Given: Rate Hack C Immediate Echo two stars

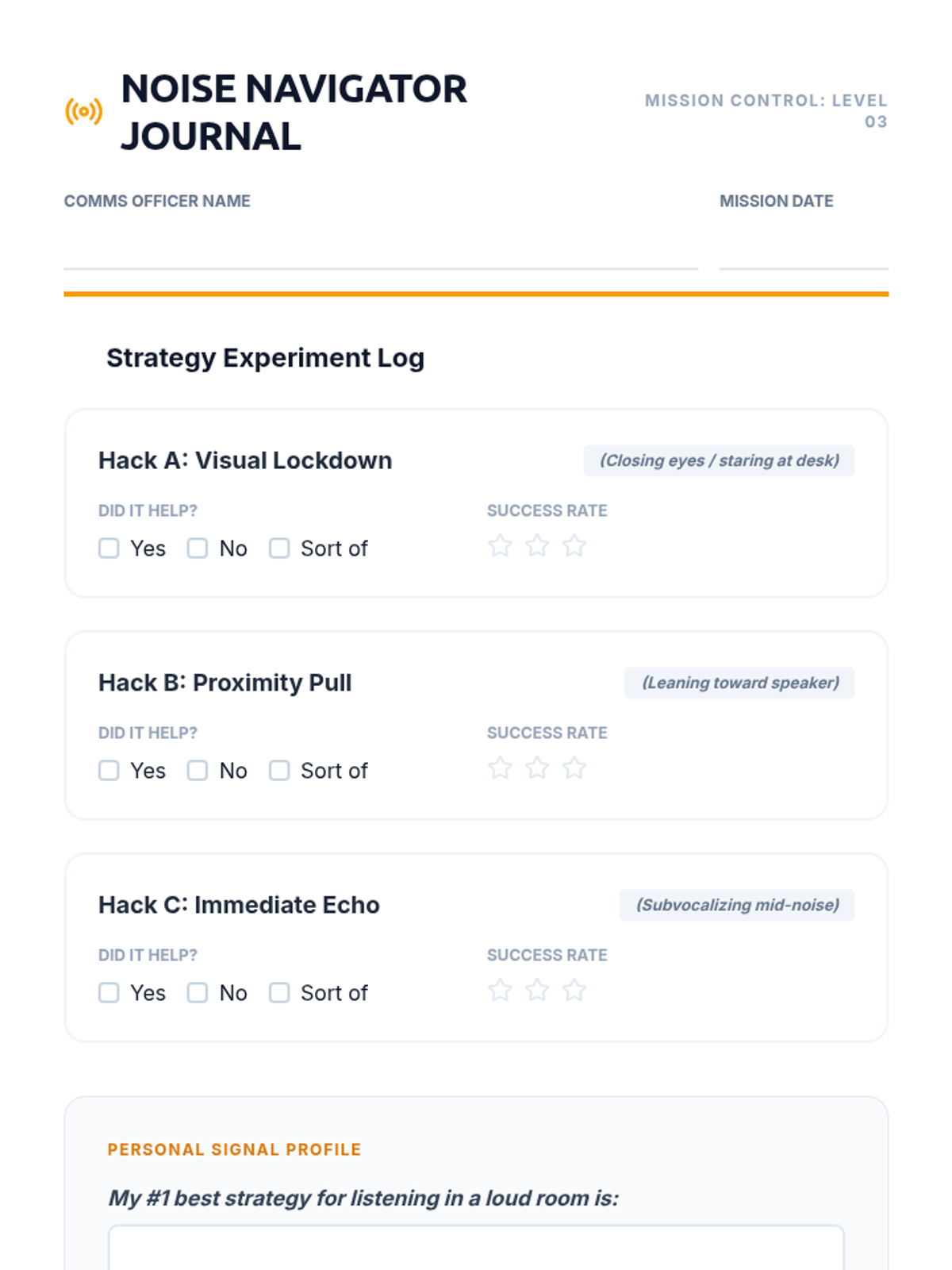Looking at the screenshot, I should [x=537, y=991].
